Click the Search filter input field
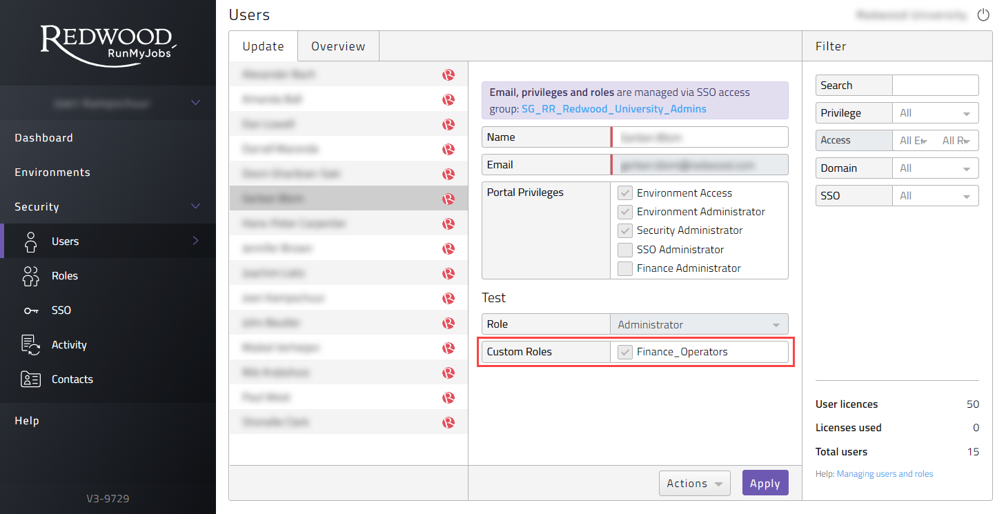 point(936,85)
